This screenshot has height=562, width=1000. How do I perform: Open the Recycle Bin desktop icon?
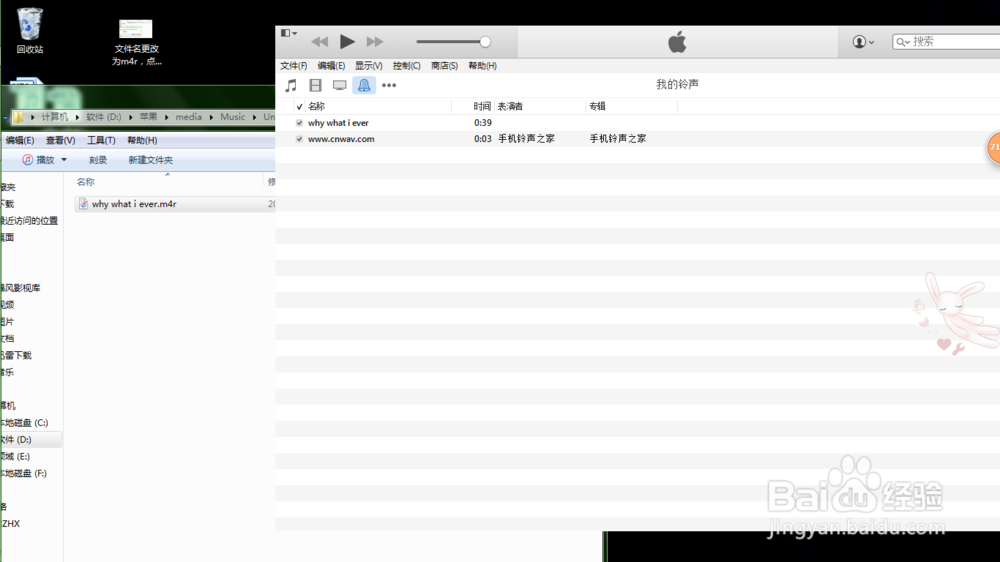29,31
